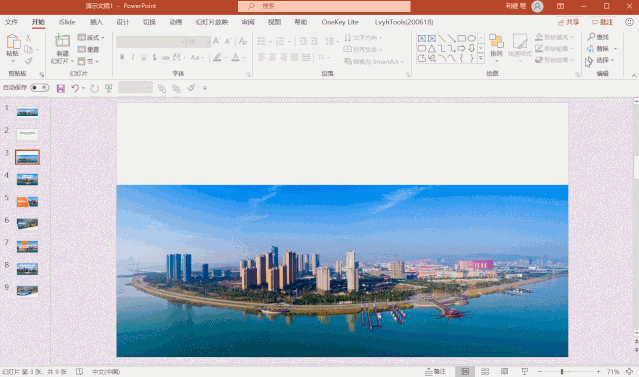639x377 pixels.
Task: Switch to the Insert (插入) tab
Action: [96, 22]
